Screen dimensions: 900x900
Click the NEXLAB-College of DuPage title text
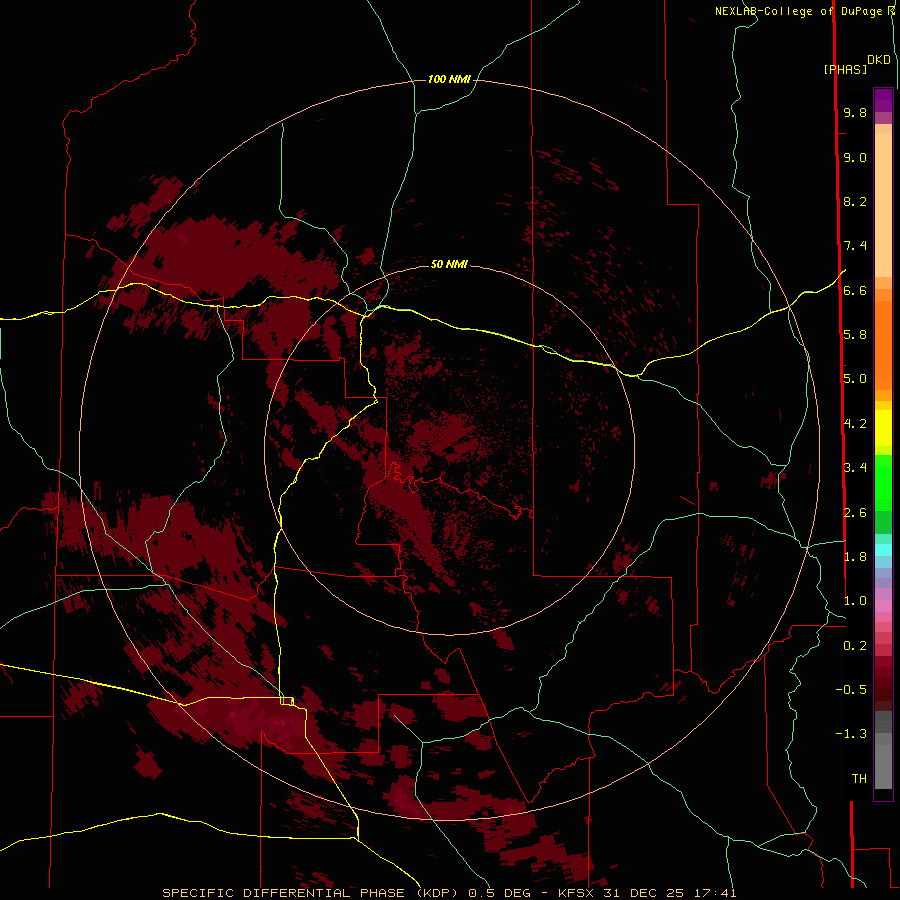pos(799,11)
